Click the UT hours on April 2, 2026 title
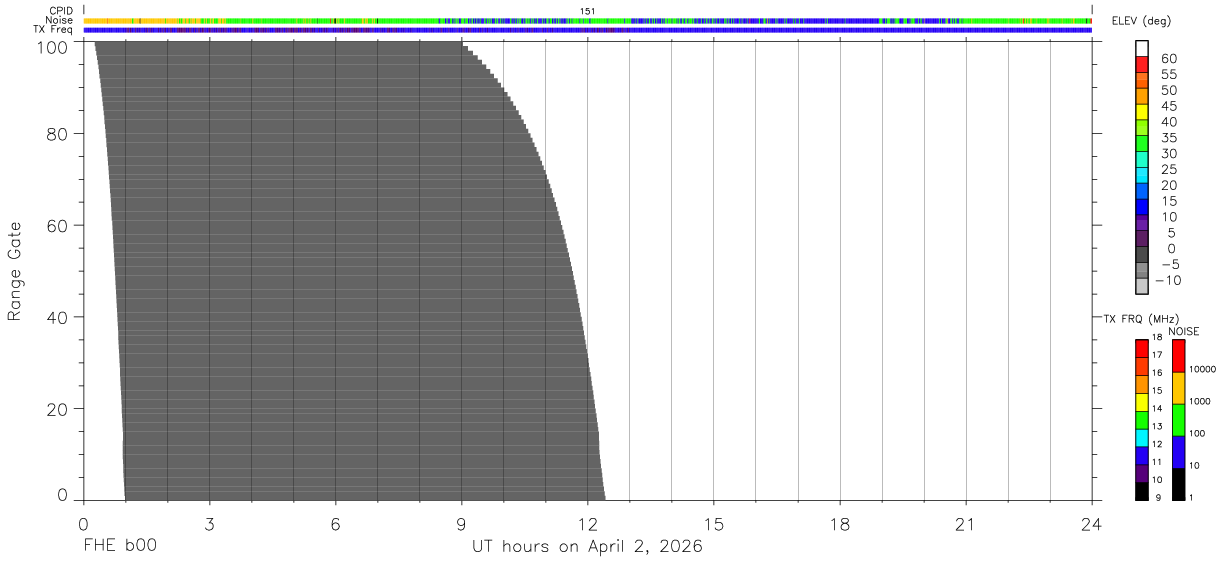The image size is (1228, 567). (588, 547)
